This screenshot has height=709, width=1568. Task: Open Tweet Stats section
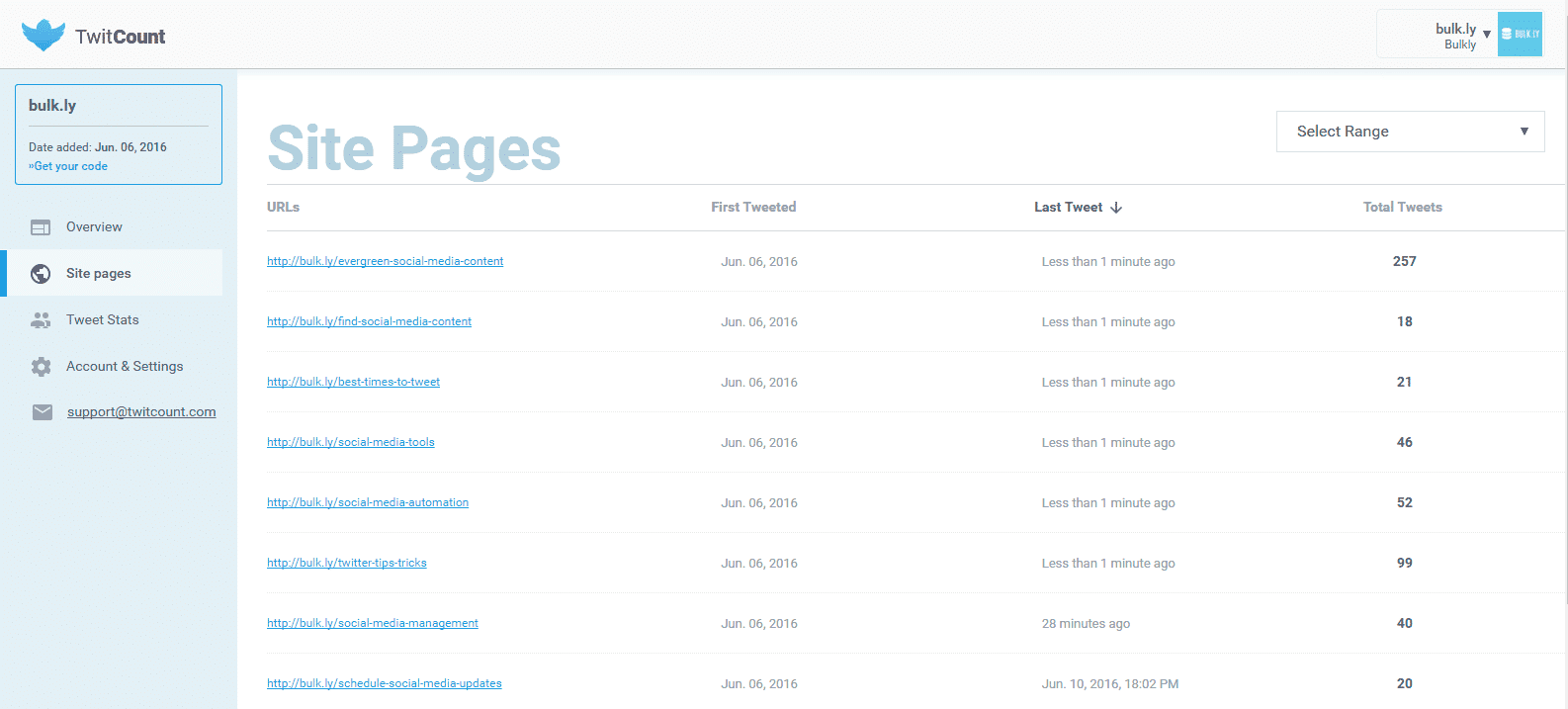point(103,319)
